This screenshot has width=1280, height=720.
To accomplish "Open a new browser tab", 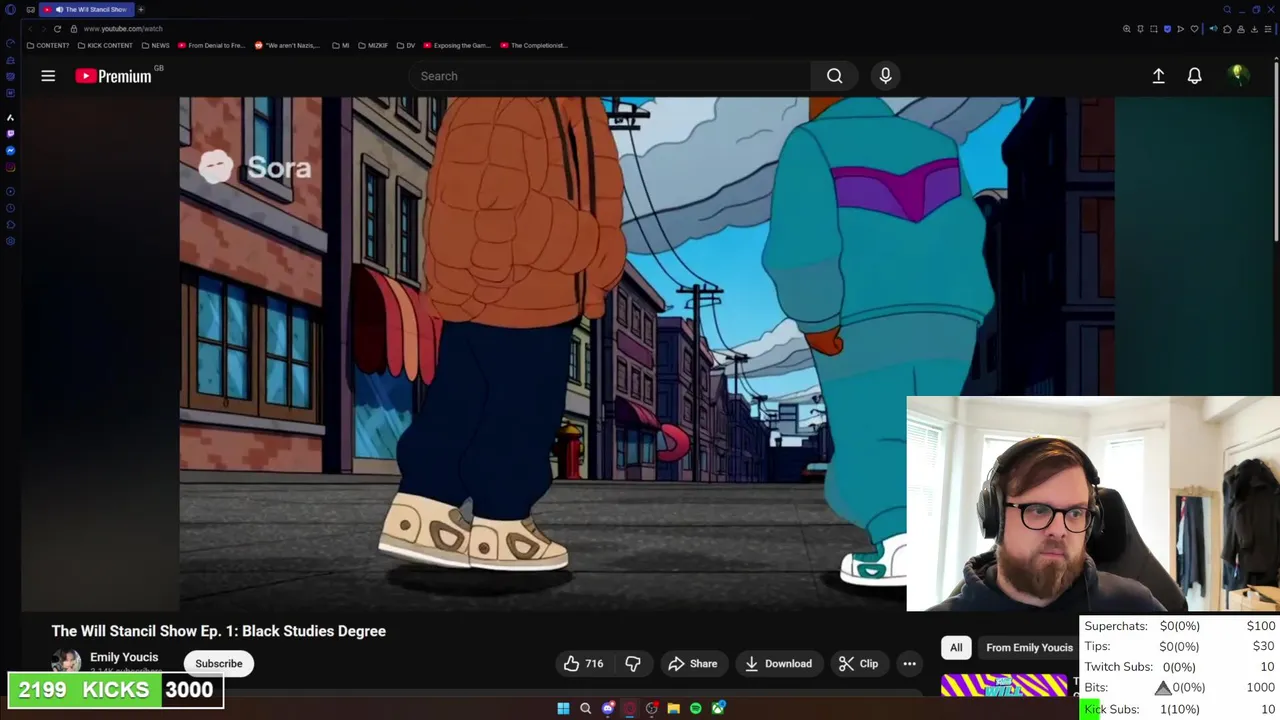I will coord(141,9).
